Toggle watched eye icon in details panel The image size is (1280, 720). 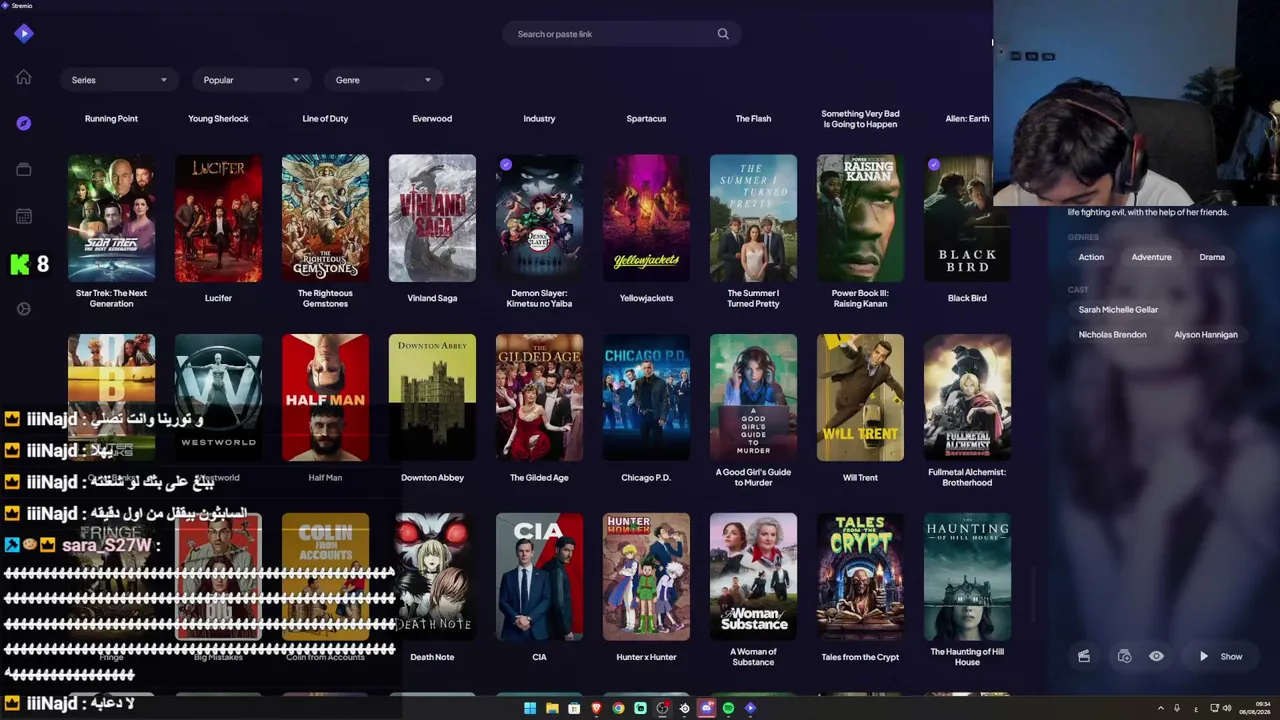tap(1156, 657)
